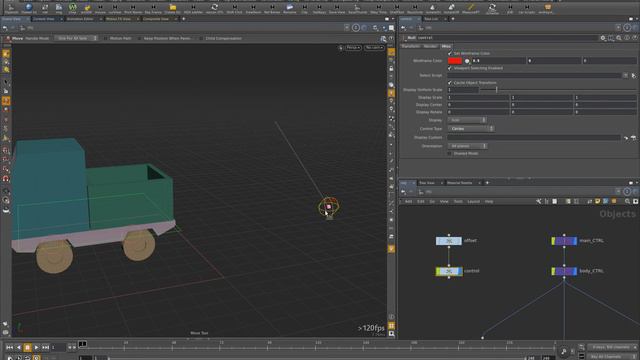Open the Tools menu in network editor
Image resolution: width=640 pixels, height=360 pixels.
[458, 202]
